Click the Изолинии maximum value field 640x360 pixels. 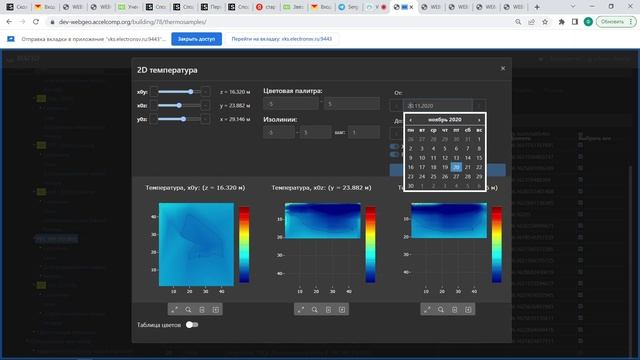coord(316,132)
